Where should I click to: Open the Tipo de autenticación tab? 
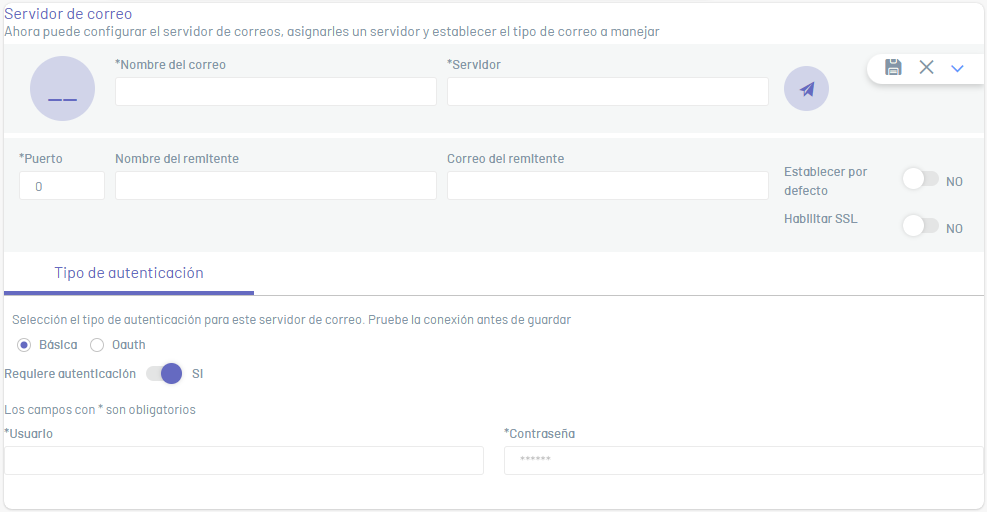point(129,273)
